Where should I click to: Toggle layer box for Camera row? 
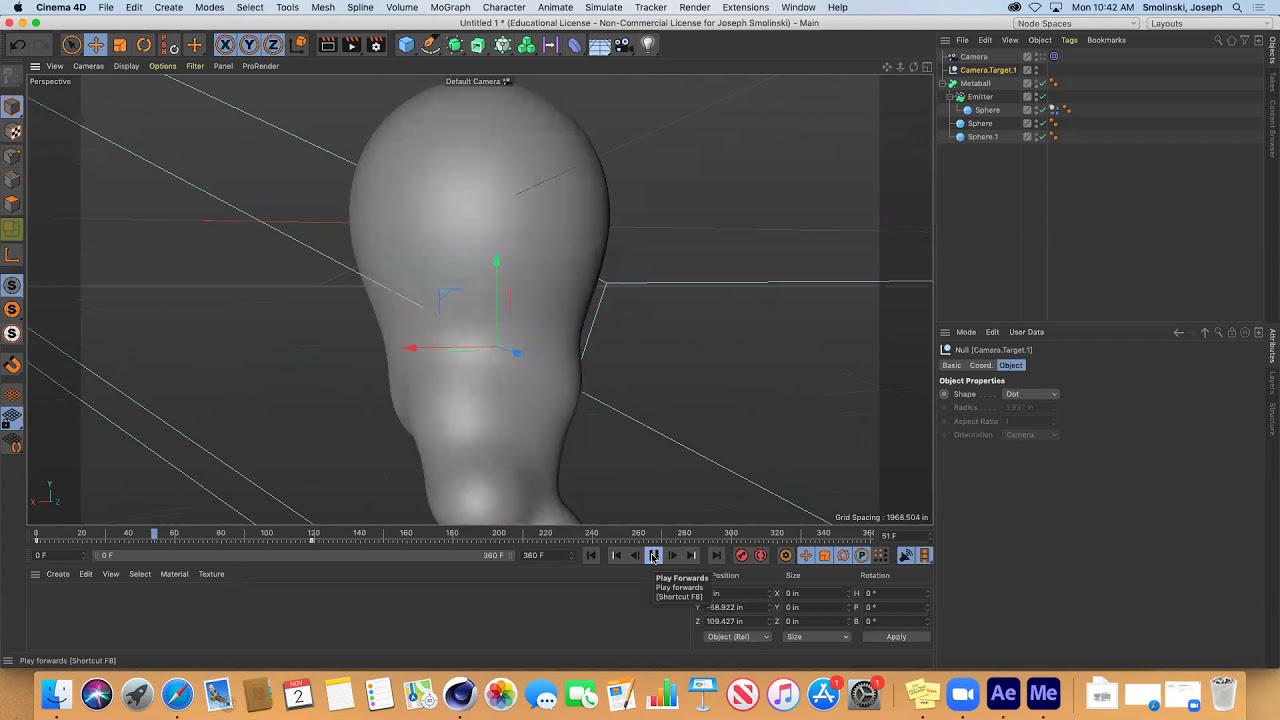point(1027,57)
